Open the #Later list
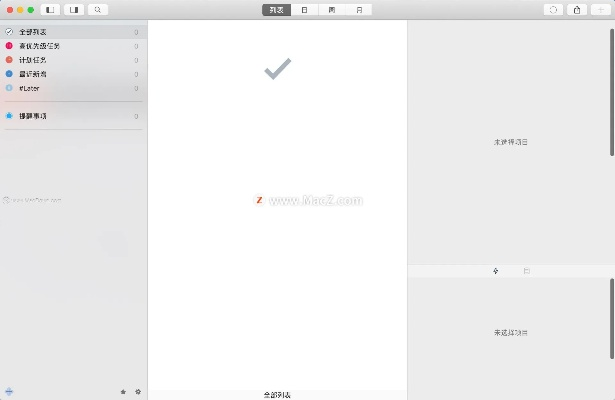Viewport: 615px width, 400px height. (x=28, y=88)
